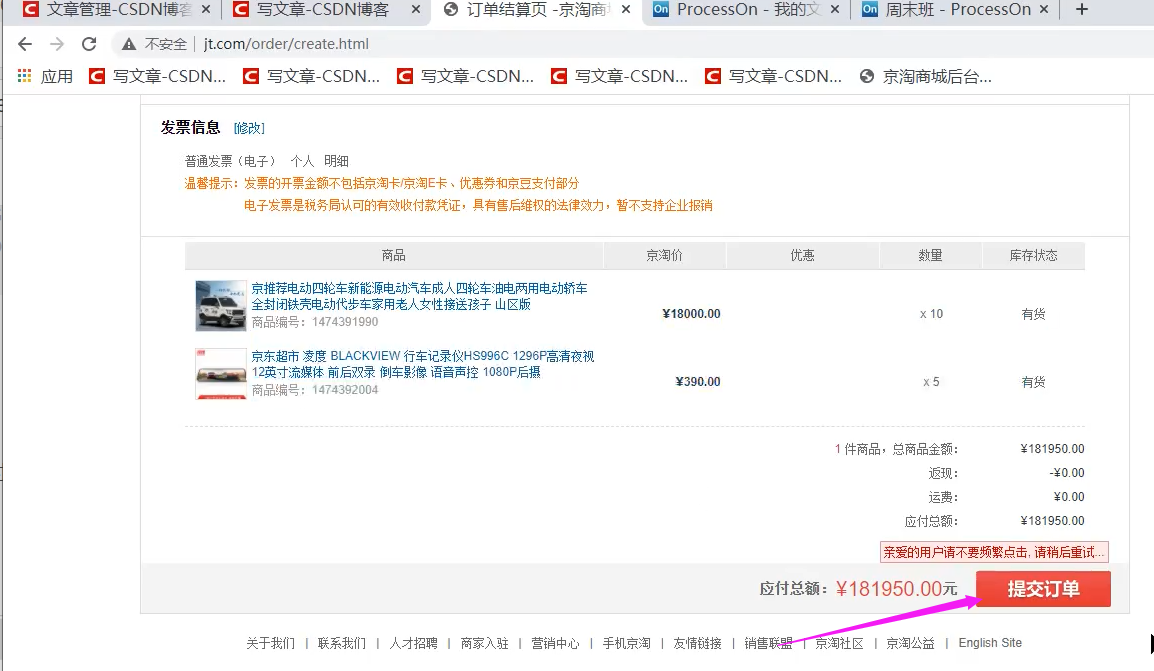Viewport: 1154px width, 671px height.
Task: Click the quantity x 5
Action: point(931,382)
